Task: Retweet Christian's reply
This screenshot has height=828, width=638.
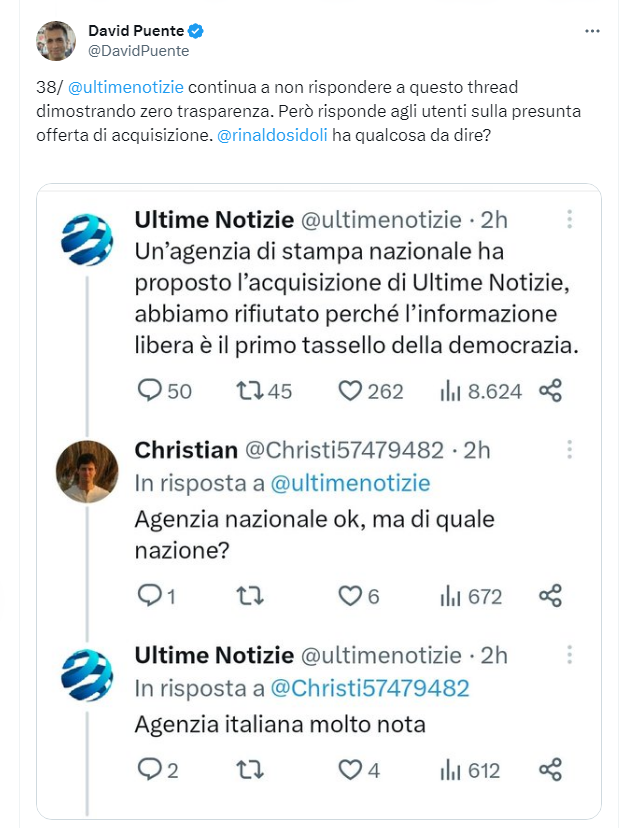Action: tap(247, 596)
